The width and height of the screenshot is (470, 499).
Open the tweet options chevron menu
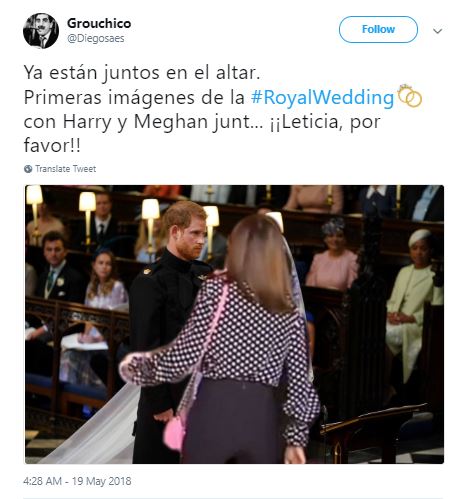click(437, 31)
